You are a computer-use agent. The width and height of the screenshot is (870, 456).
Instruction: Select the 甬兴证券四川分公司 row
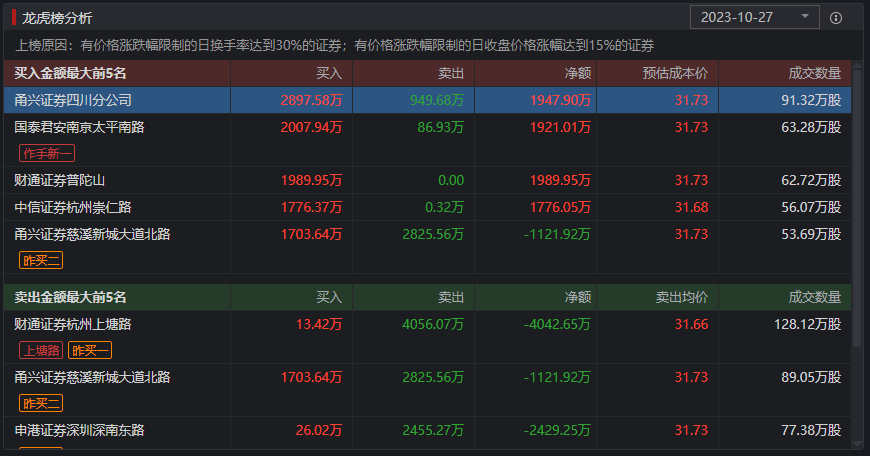427,100
